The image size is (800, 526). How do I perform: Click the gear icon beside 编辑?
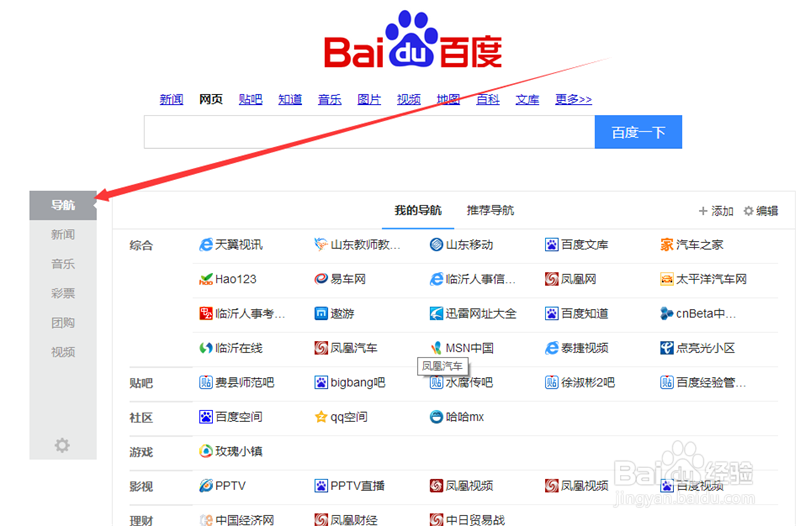click(x=748, y=211)
